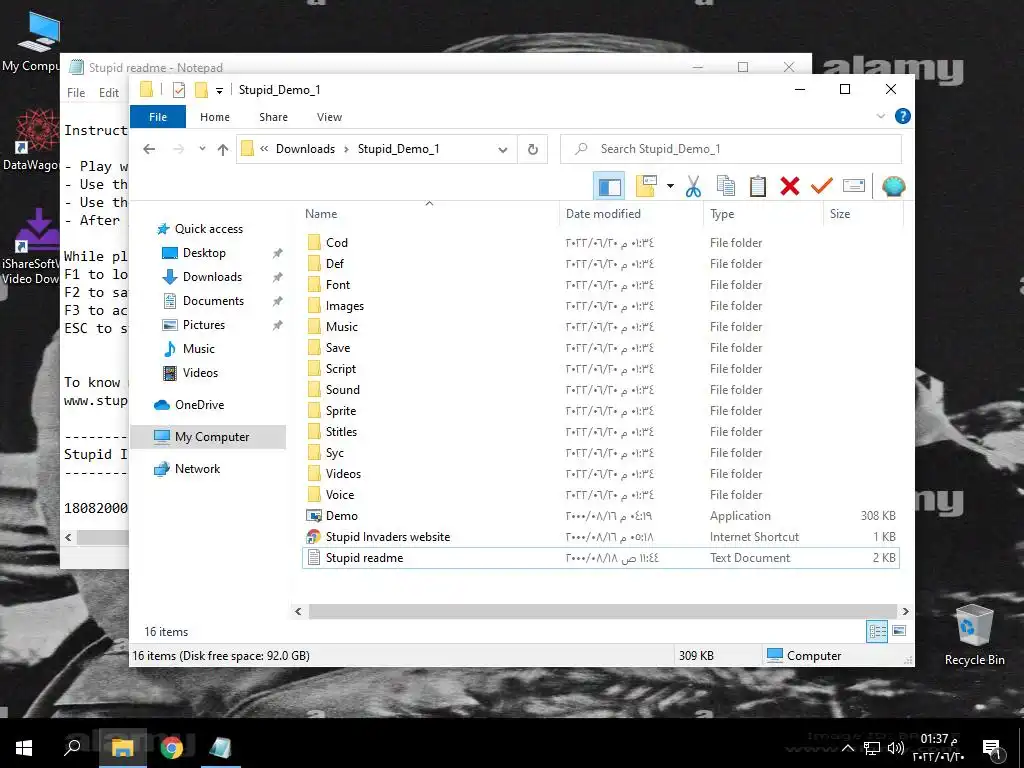1024x768 pixels.
Task: Go up one folder level arrow
Action: point(223,150)
